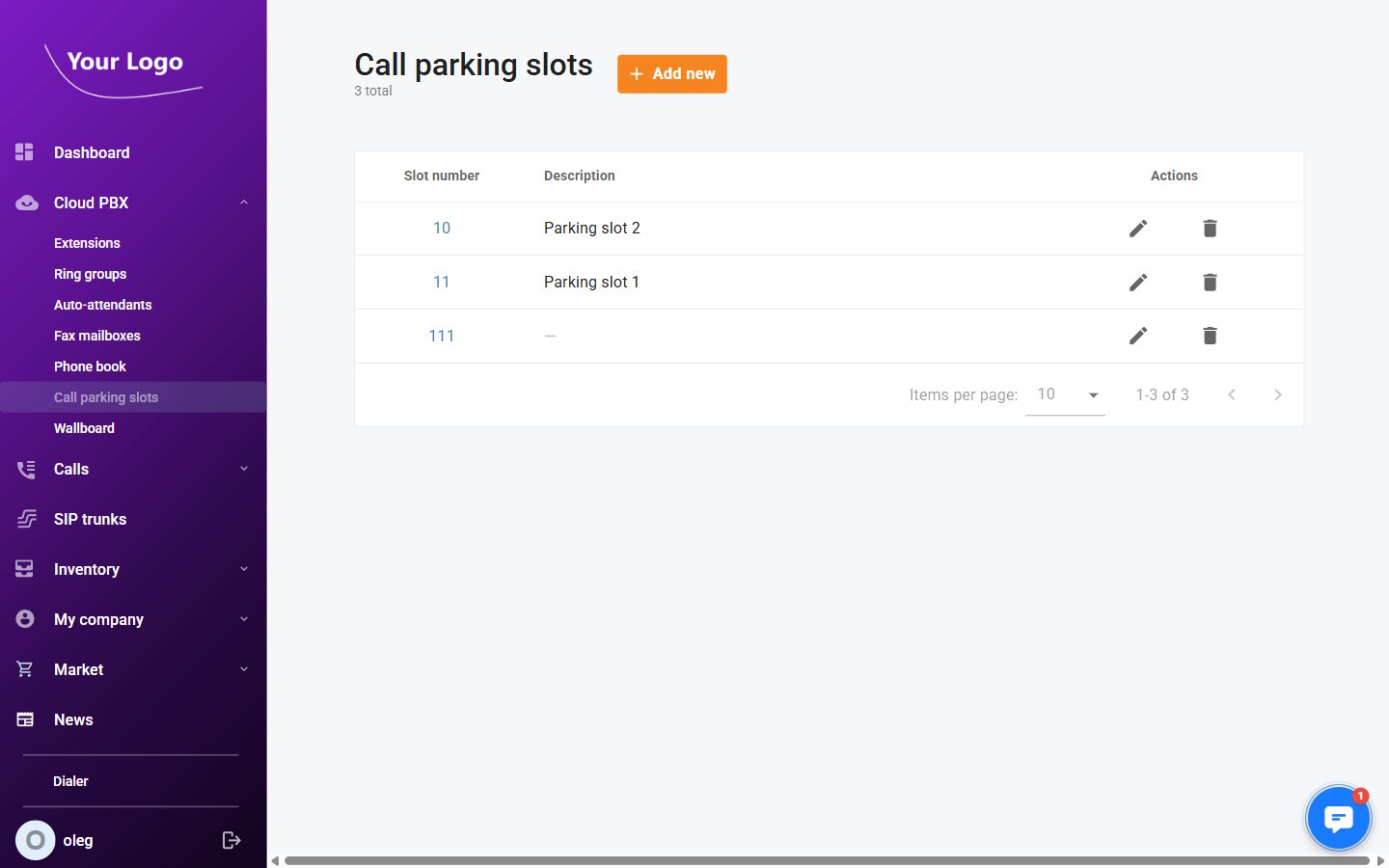Click the Market cart icon
Screen dimensions: 1389x868
(23, 669)
